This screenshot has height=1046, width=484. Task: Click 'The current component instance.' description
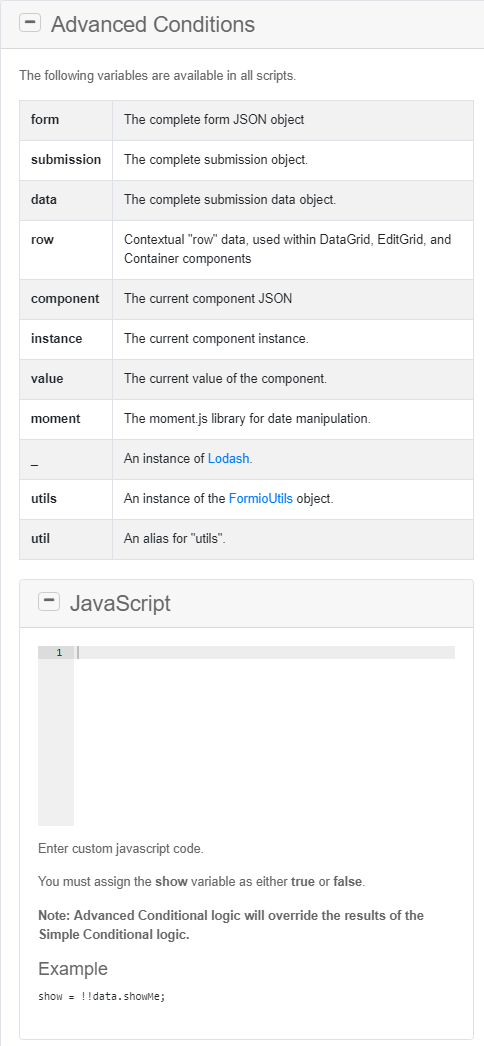(x=216, y=339)
